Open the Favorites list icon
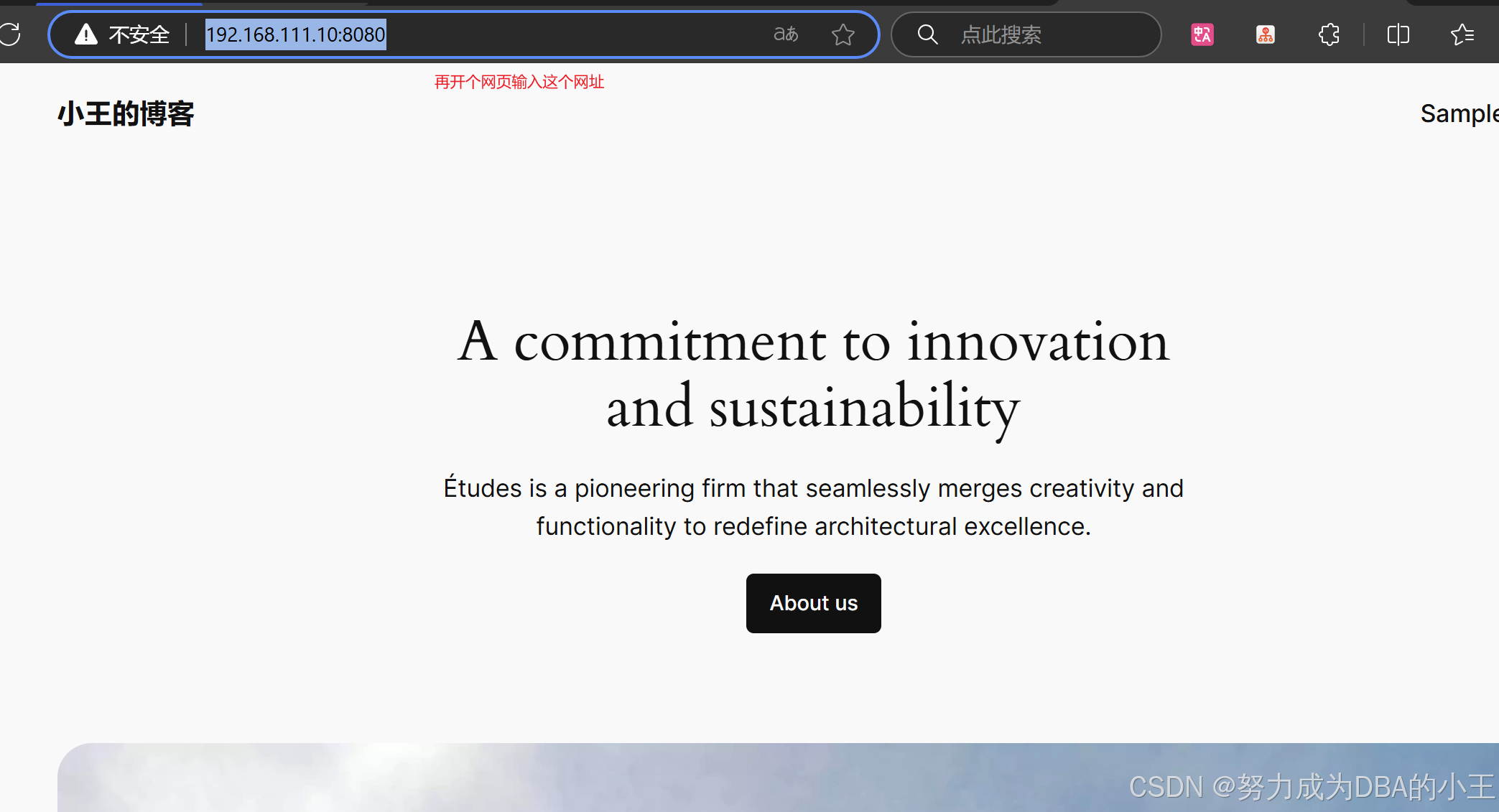Image resolution: width=1499 pixels, height=812 pixels. click(x=1462, y=34)
